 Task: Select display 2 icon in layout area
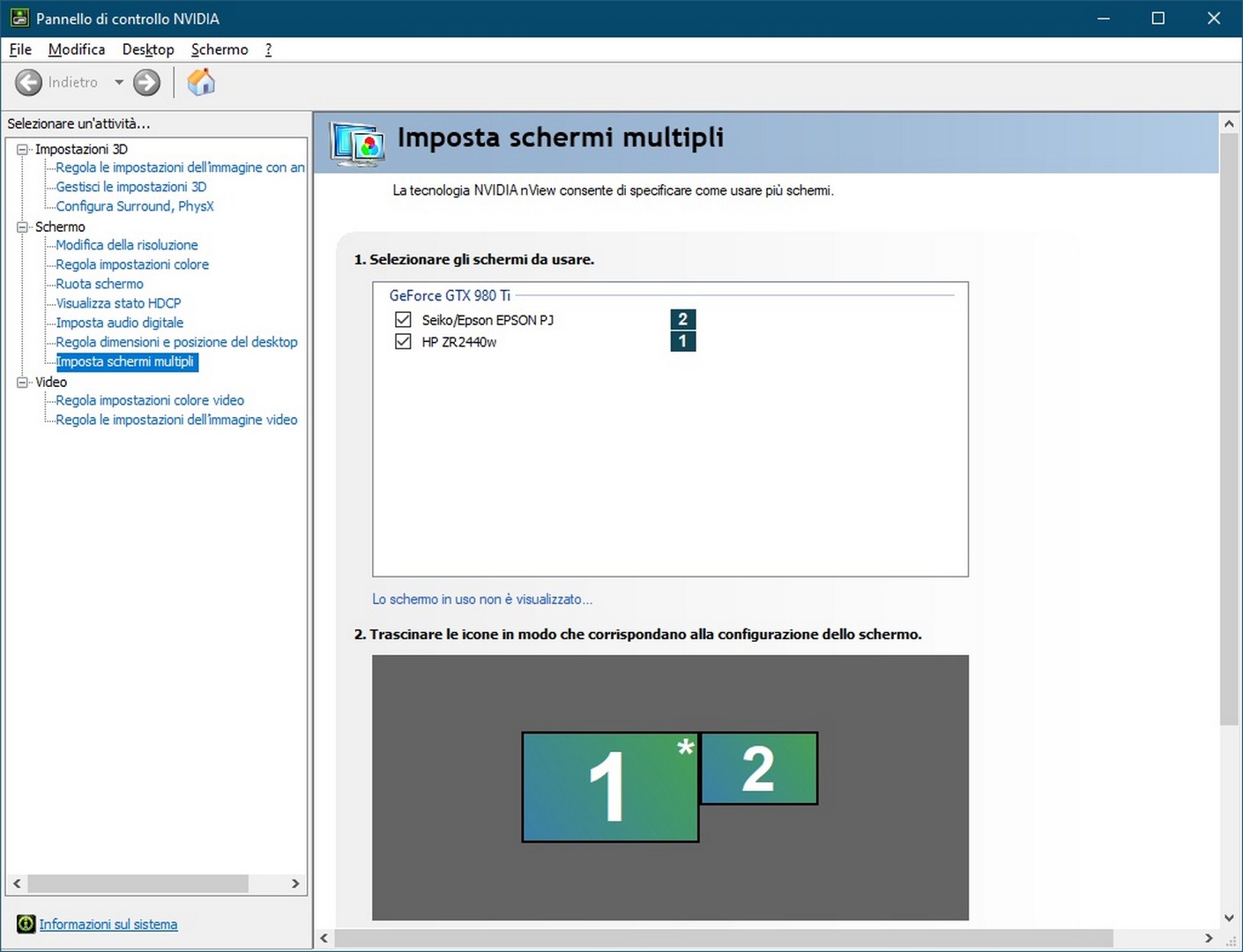tap(759, 769)
